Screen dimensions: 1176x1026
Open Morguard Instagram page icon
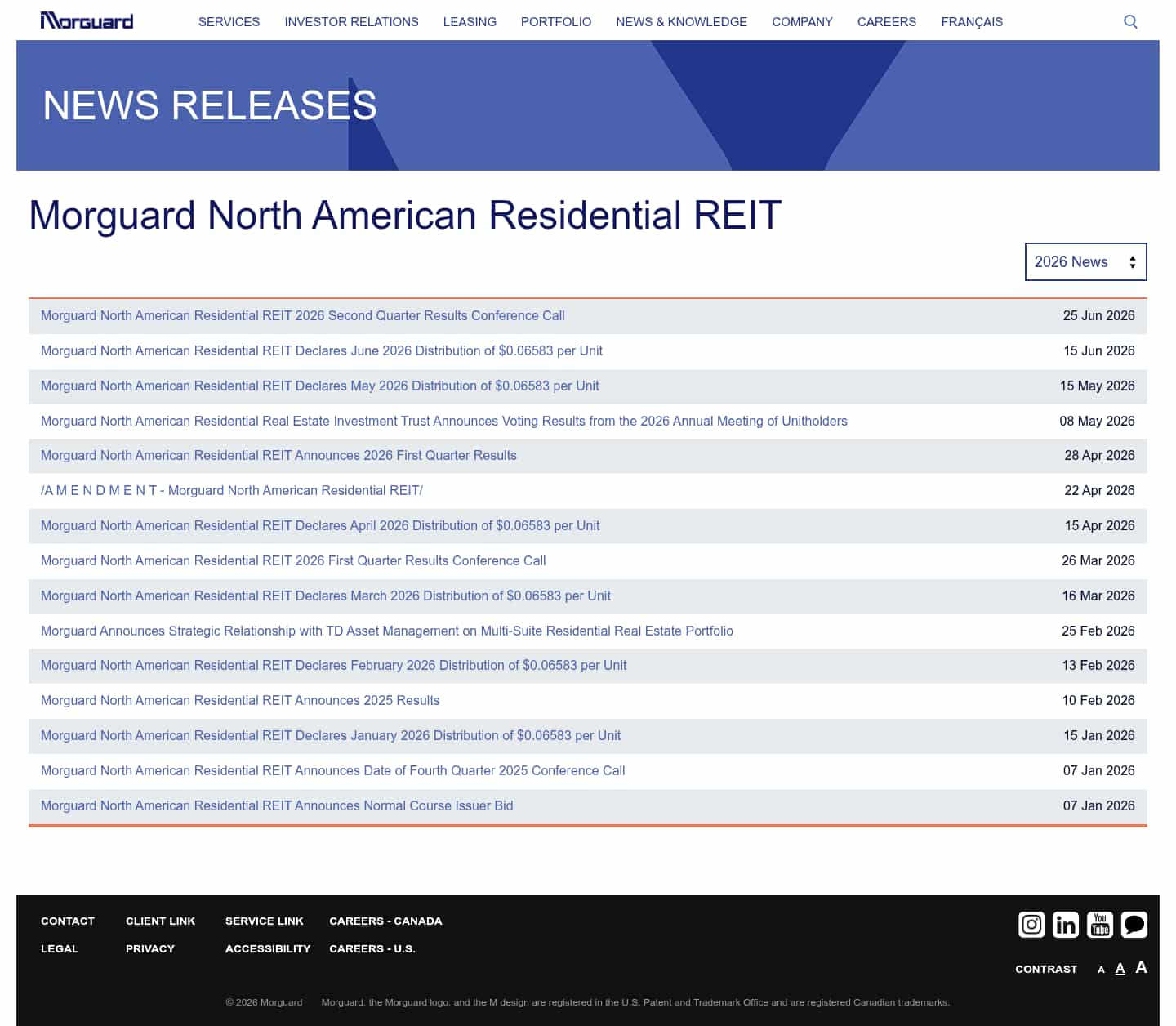(1031, 924)
